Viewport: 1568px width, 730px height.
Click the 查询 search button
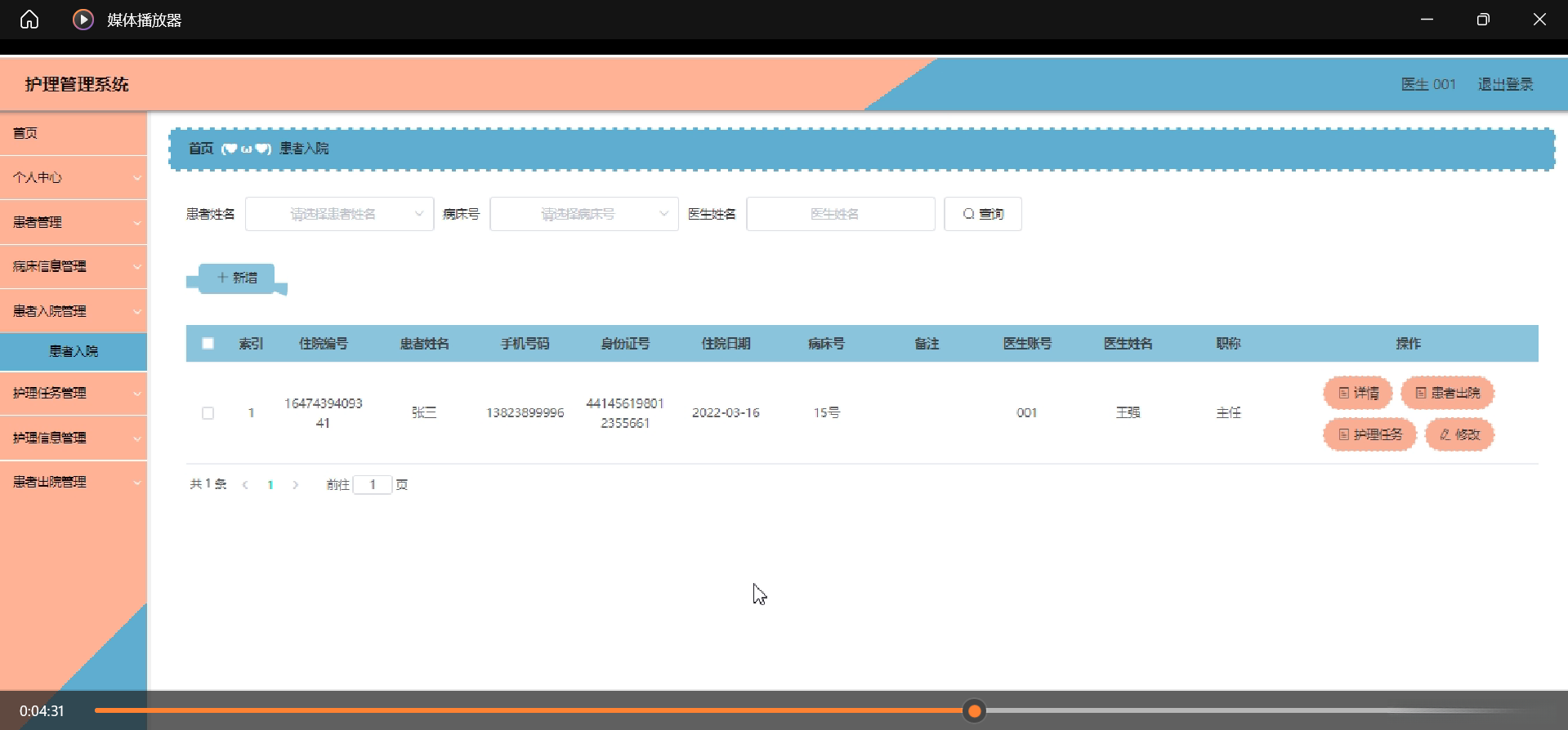pos(983,214)
